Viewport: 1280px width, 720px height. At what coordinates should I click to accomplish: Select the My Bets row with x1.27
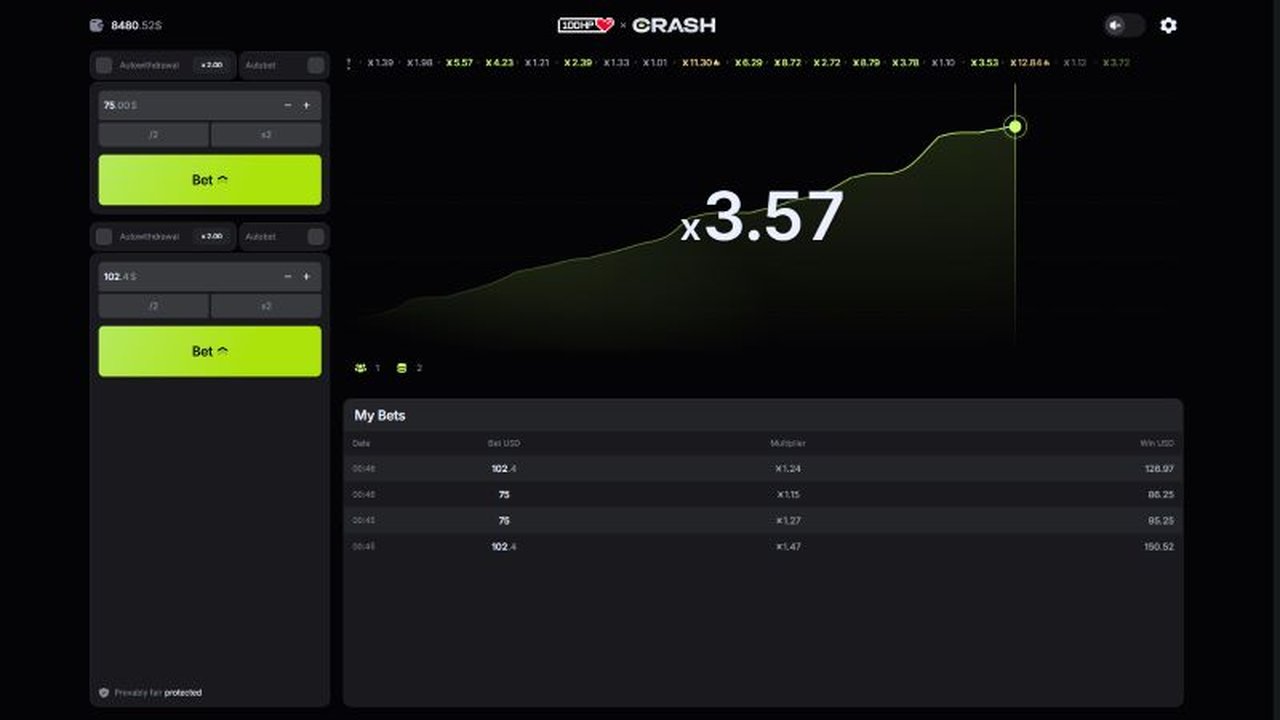(x=763, y=520)
